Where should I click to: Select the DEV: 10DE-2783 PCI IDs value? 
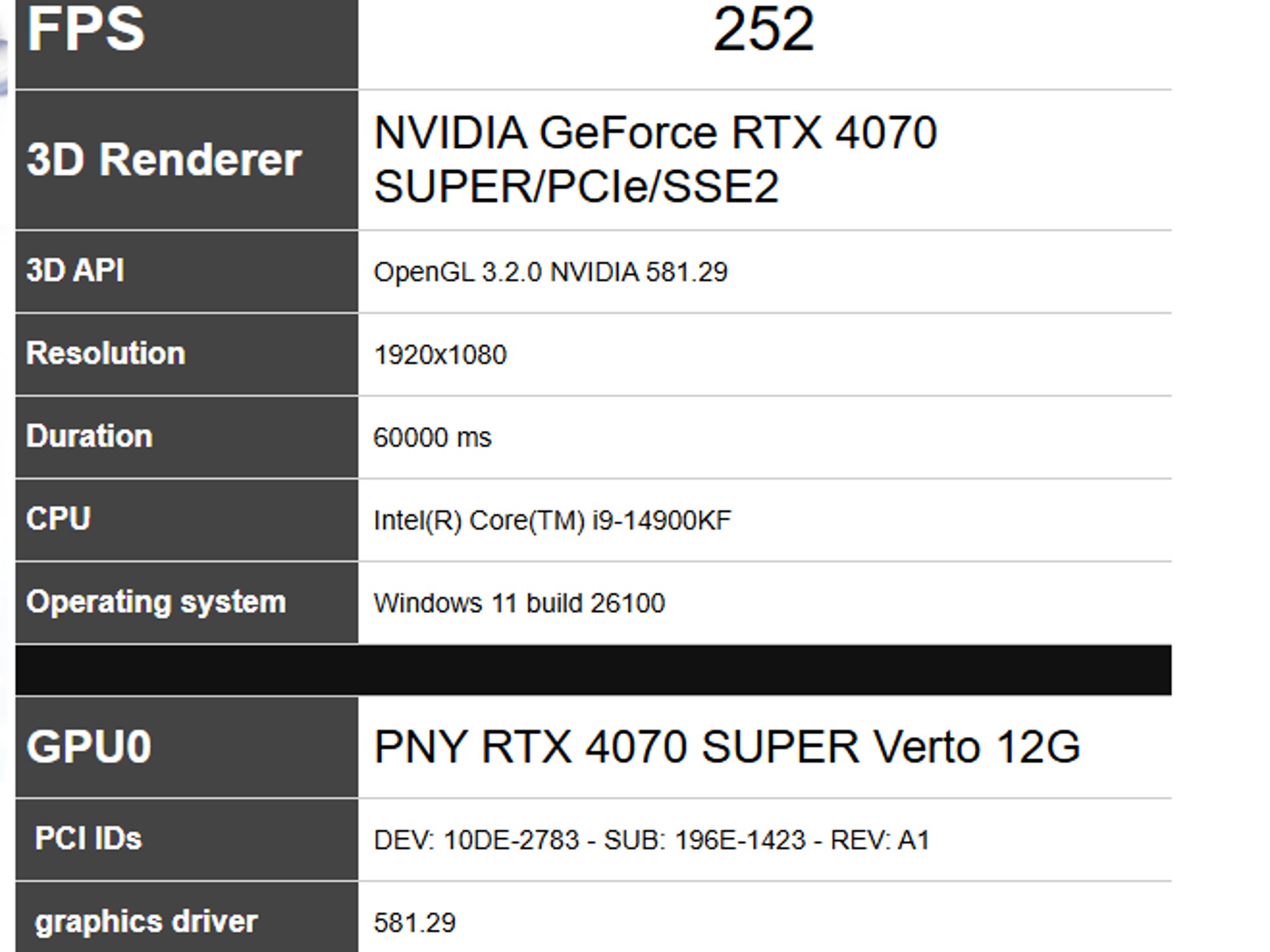coord(652,840)
